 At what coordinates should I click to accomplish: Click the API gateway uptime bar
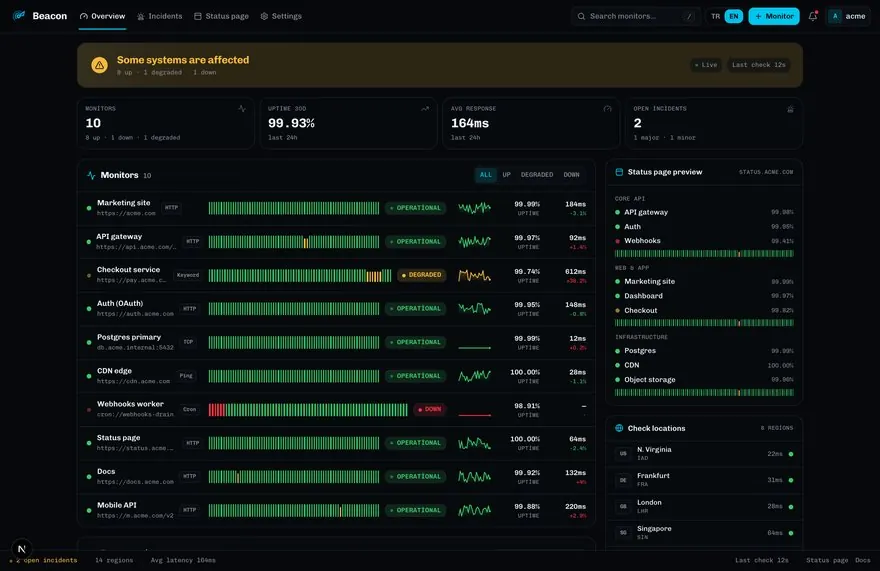pos(294,241)
